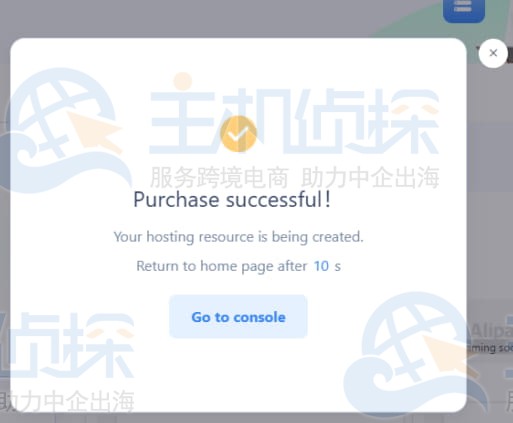513x423 pixels.
Task: Select the Purchase successful heading
Action: [x=232, y=199]
